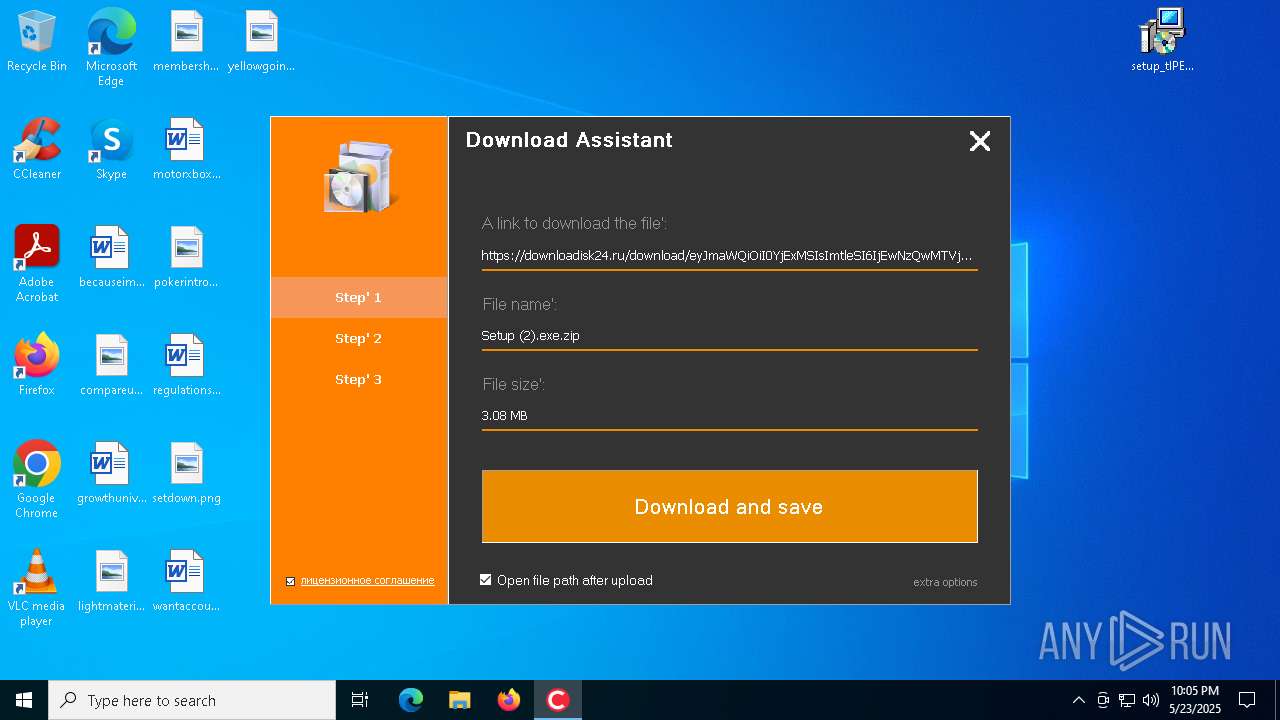Select setdown.png file icon
This screenshot has height=720, width=1280.
pos(186,473)
